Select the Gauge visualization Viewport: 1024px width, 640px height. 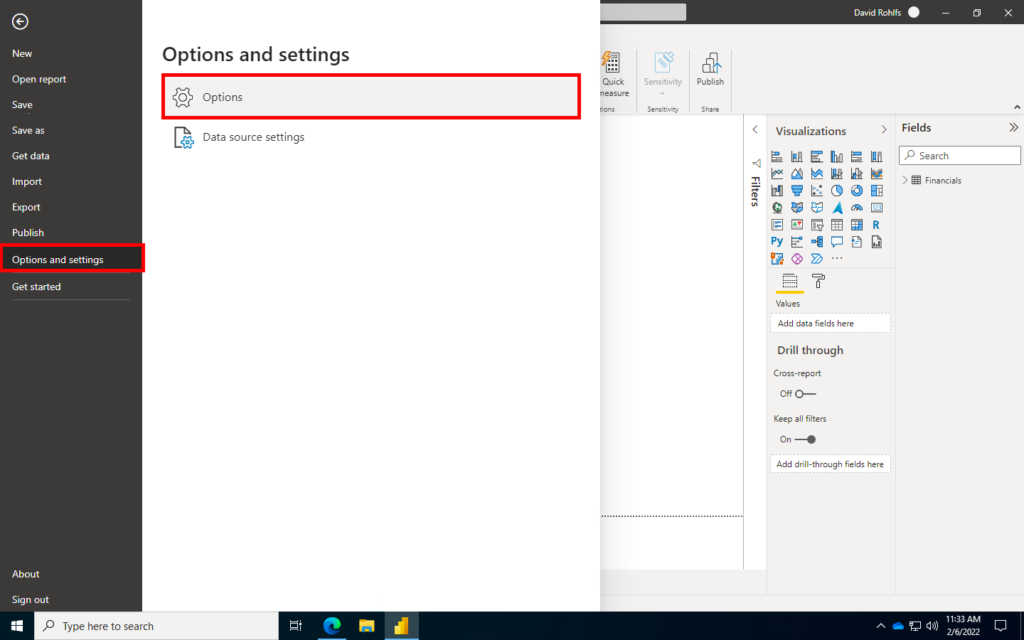pos(857,207)
